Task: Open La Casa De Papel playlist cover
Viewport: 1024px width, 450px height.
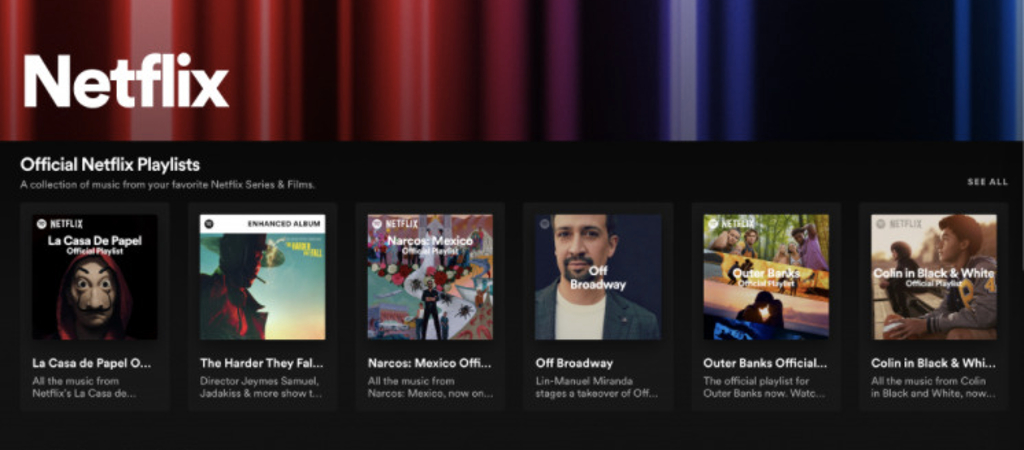Action: [x=95, y=277]
